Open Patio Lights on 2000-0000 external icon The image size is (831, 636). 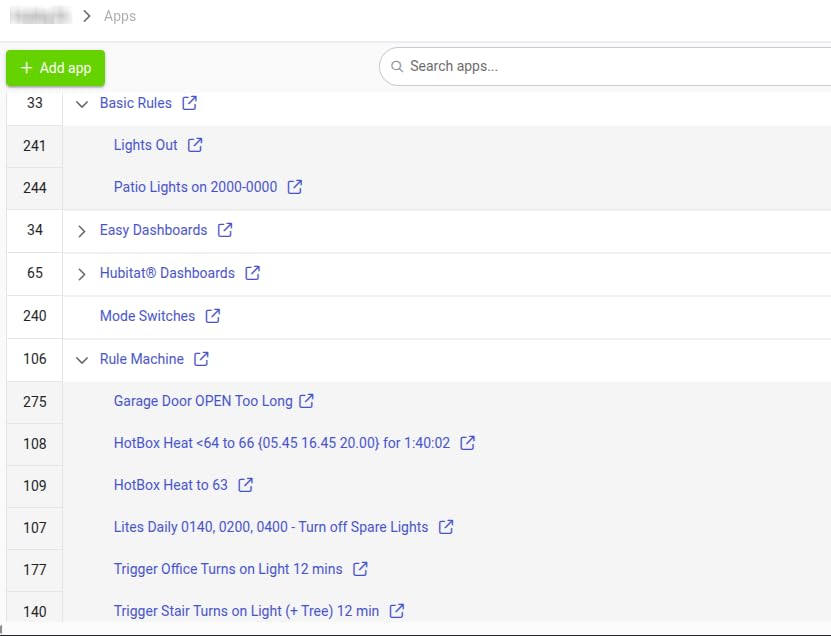(x=295, y=187)
